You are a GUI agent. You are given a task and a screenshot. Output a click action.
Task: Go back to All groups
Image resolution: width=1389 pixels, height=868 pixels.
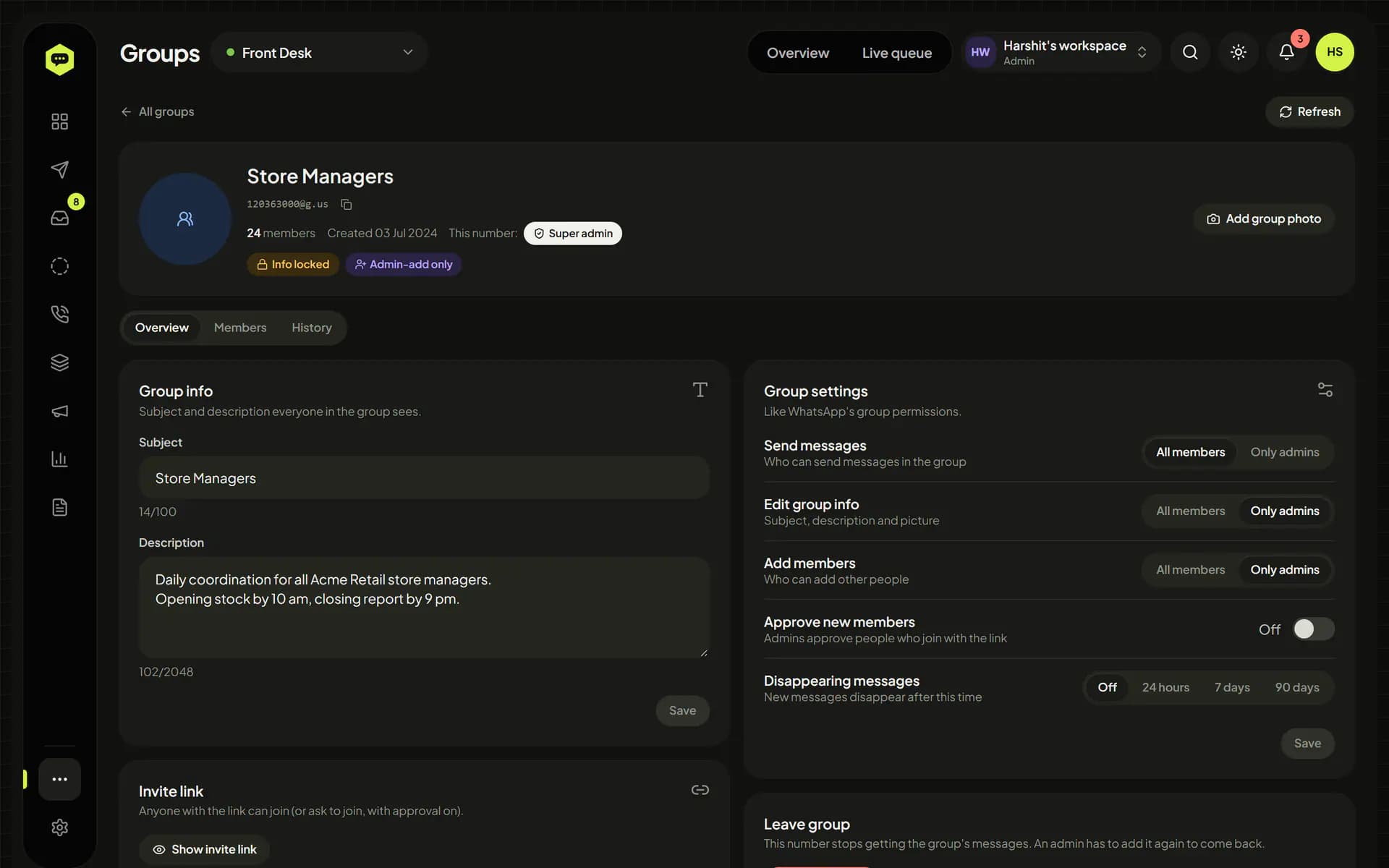pos(157,111)
